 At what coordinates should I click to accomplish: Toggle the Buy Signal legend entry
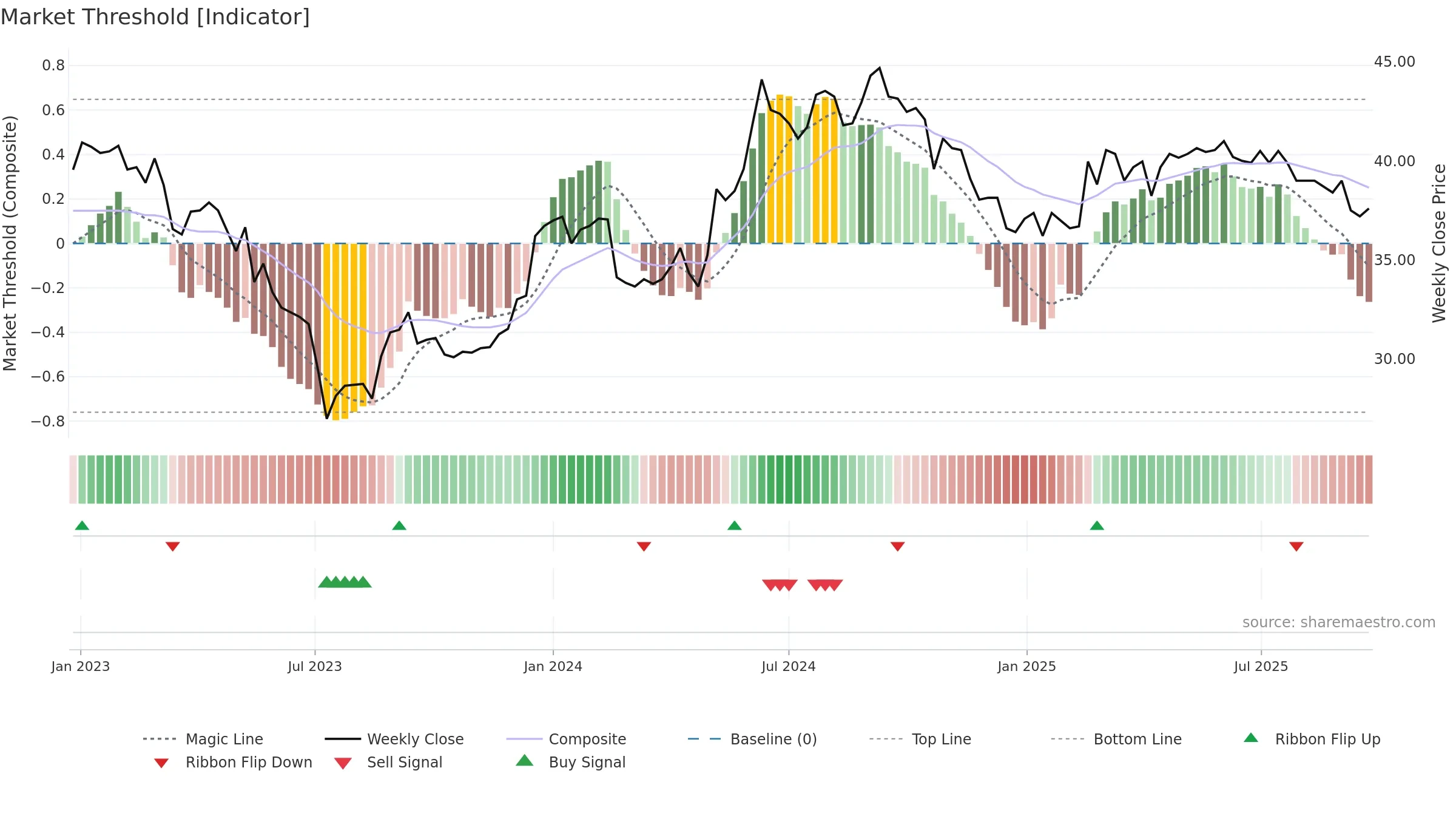pos(570,762)
